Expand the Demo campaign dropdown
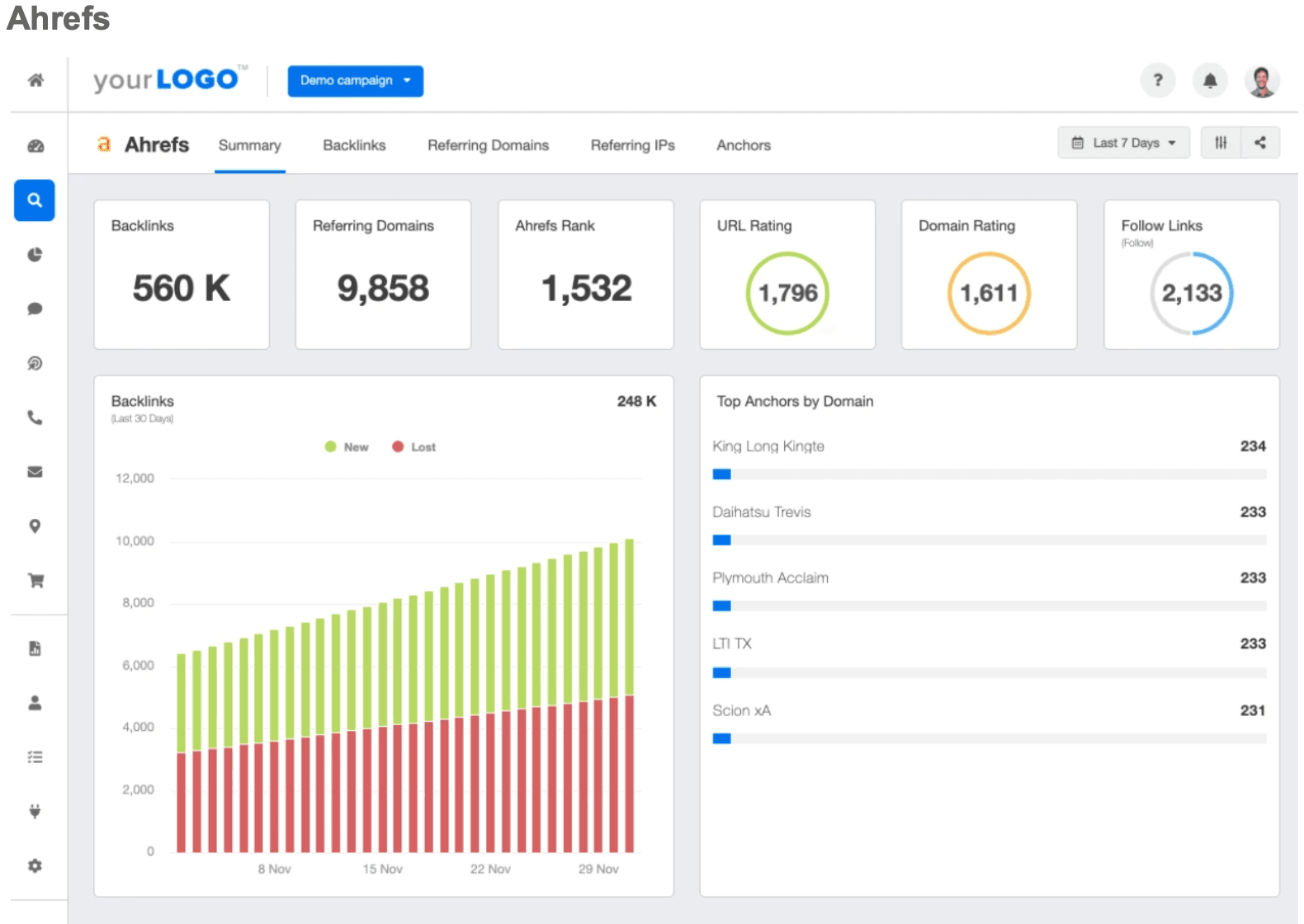Image resolution: width=1304 pixels, height=924 pixels. (355, 81)
